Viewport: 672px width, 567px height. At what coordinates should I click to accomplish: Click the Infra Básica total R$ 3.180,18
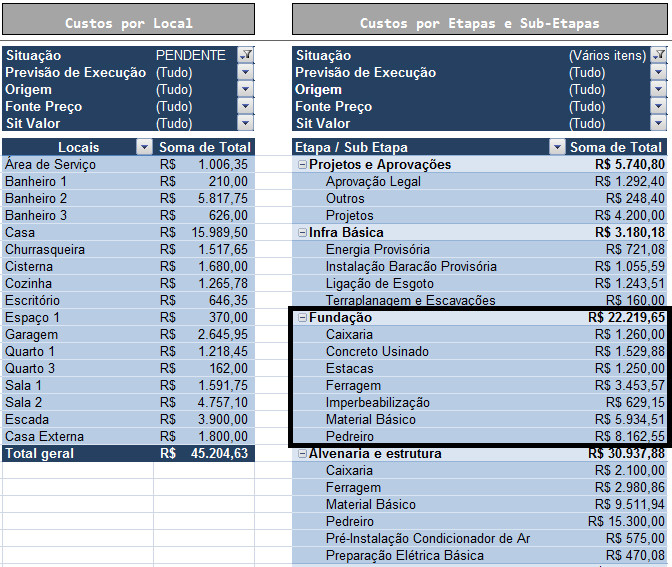tap(630, 233)
